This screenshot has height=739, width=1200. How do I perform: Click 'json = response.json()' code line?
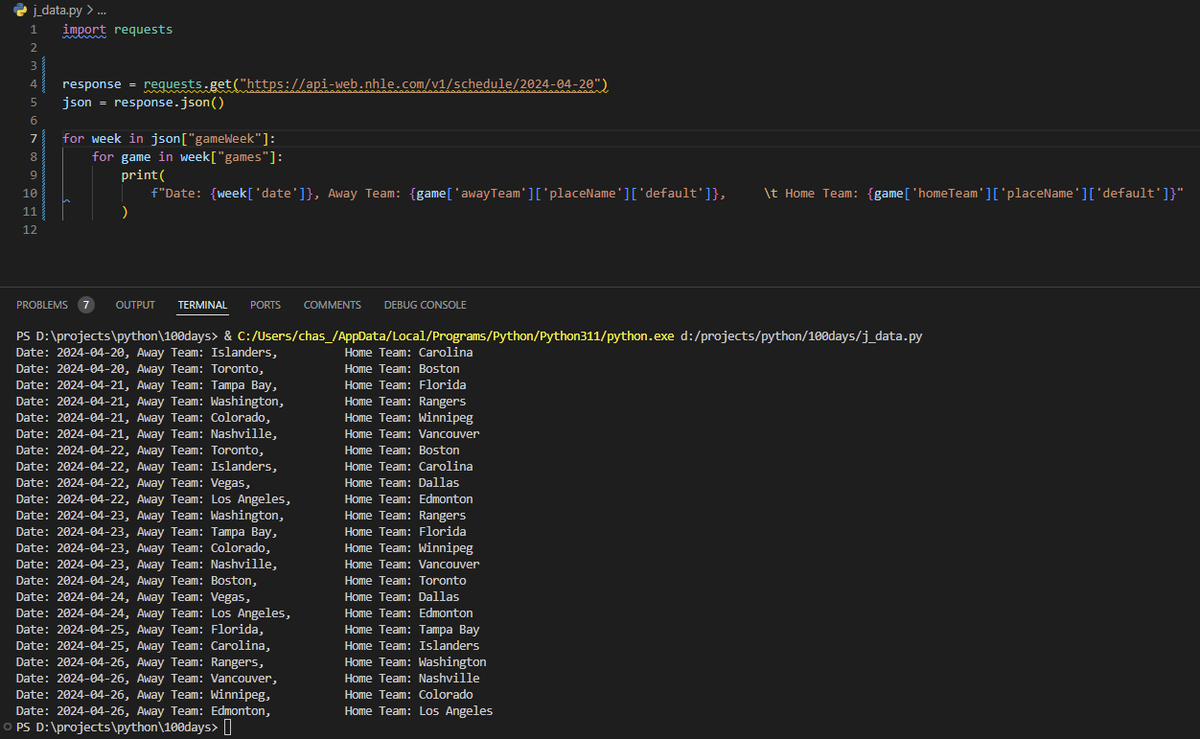click(x=143, y=102)
